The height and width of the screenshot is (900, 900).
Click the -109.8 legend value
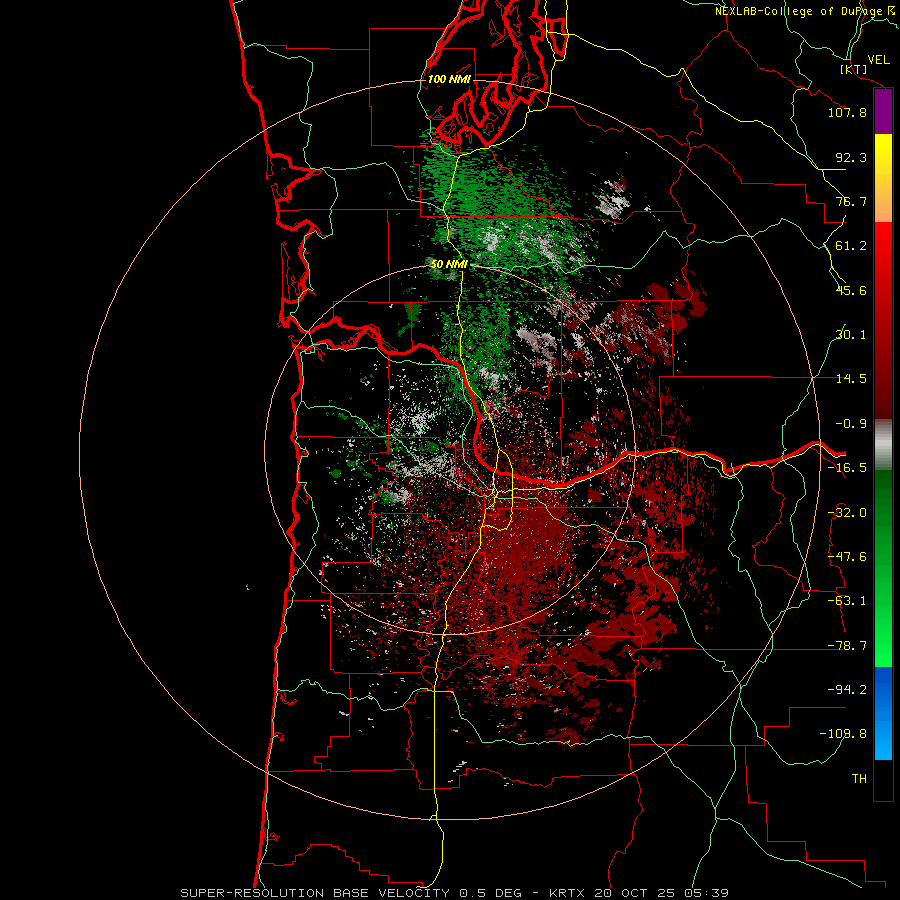(843, 734)
